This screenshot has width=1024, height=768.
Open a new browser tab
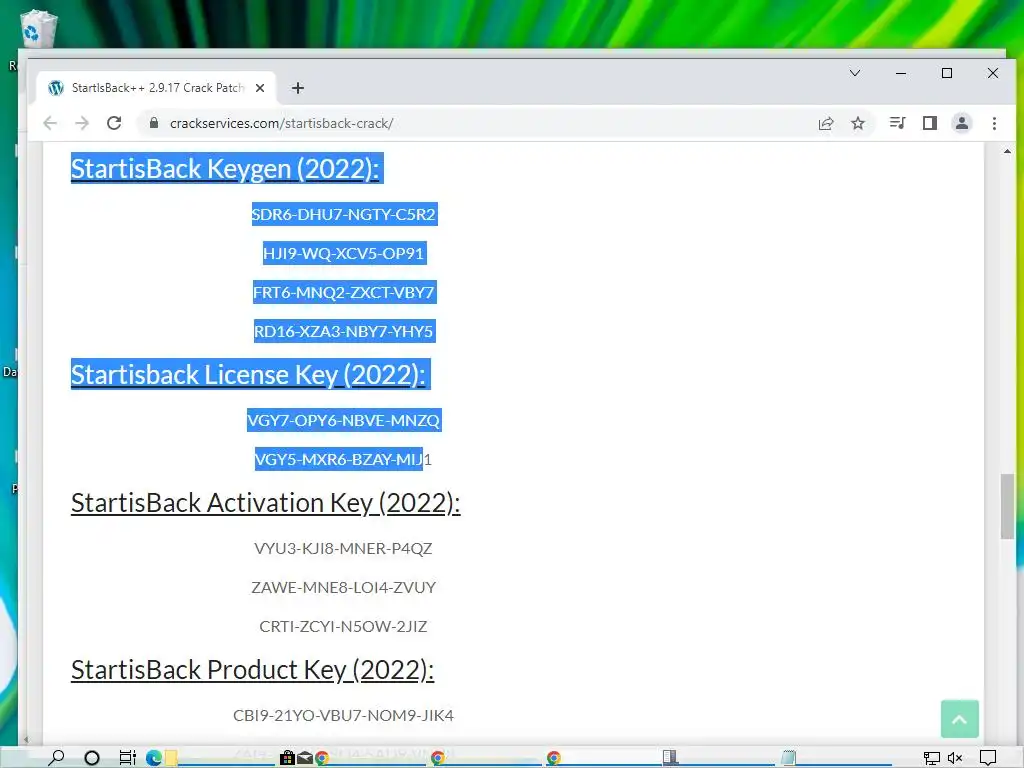pyautogui.click(x=298, y=88)
